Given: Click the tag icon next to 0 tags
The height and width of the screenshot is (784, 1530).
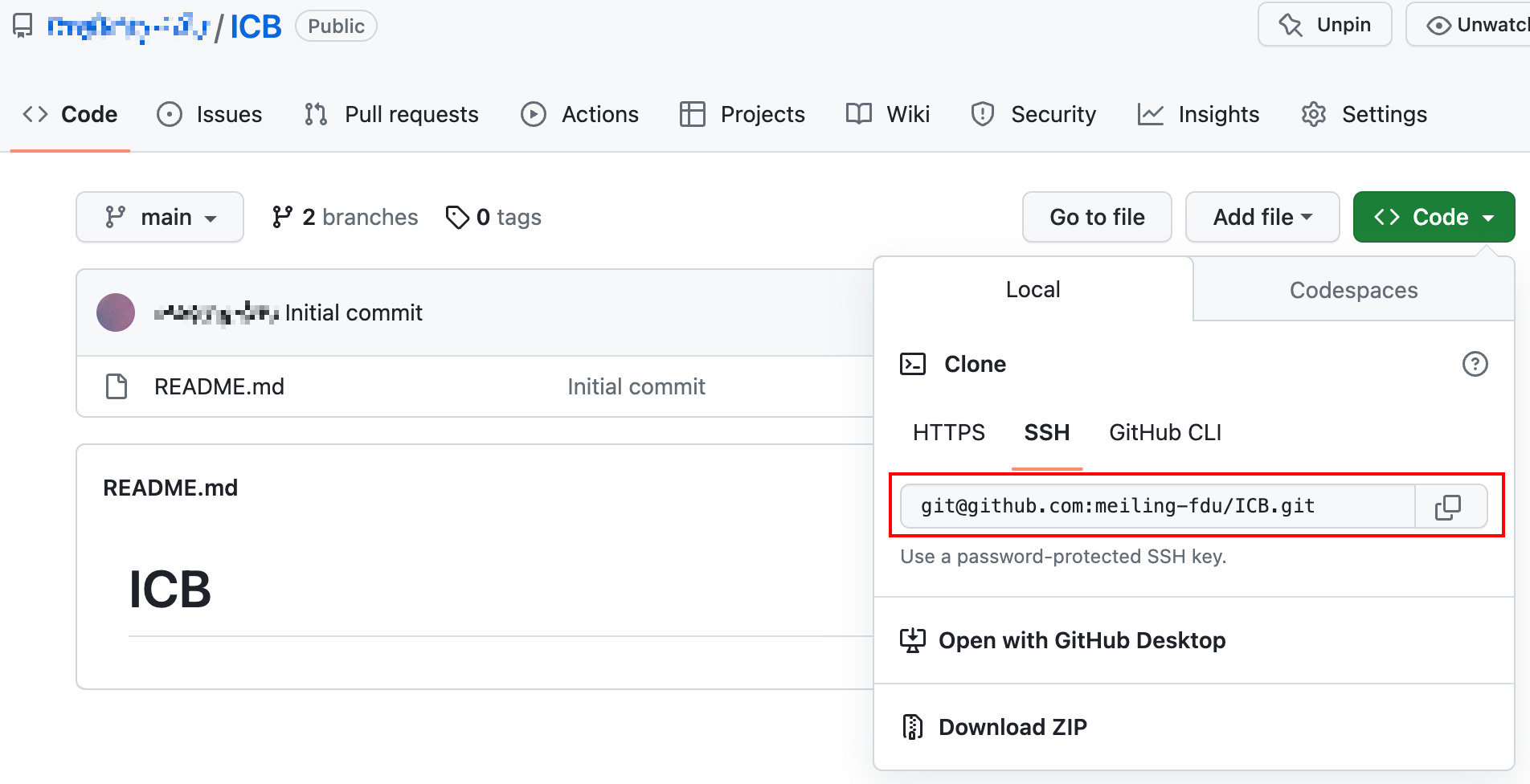Looking at the screenshot, I should point(457,217).
